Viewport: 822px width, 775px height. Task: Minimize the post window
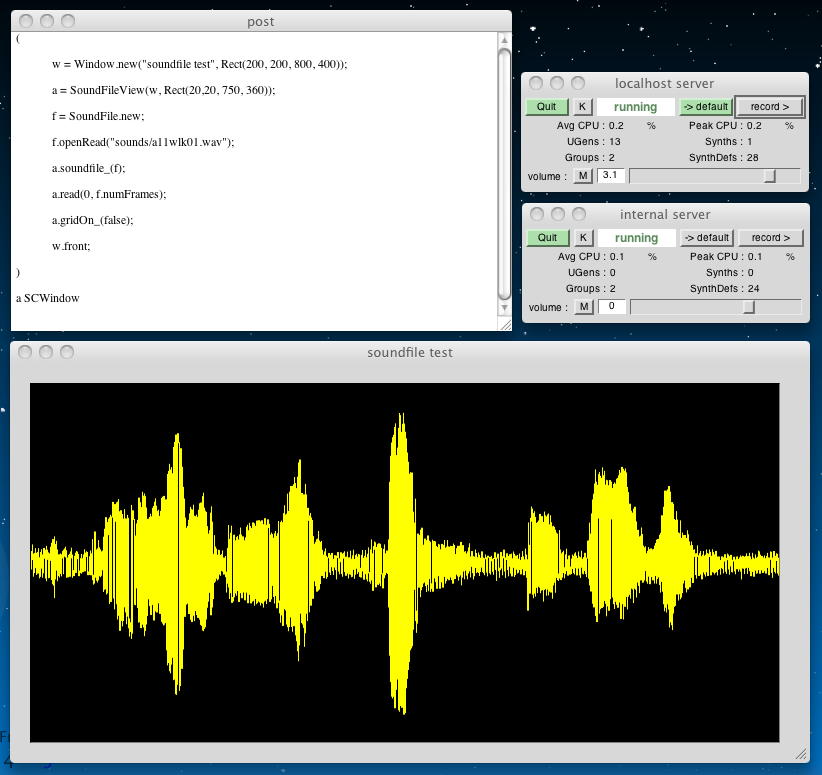point(47,21)
